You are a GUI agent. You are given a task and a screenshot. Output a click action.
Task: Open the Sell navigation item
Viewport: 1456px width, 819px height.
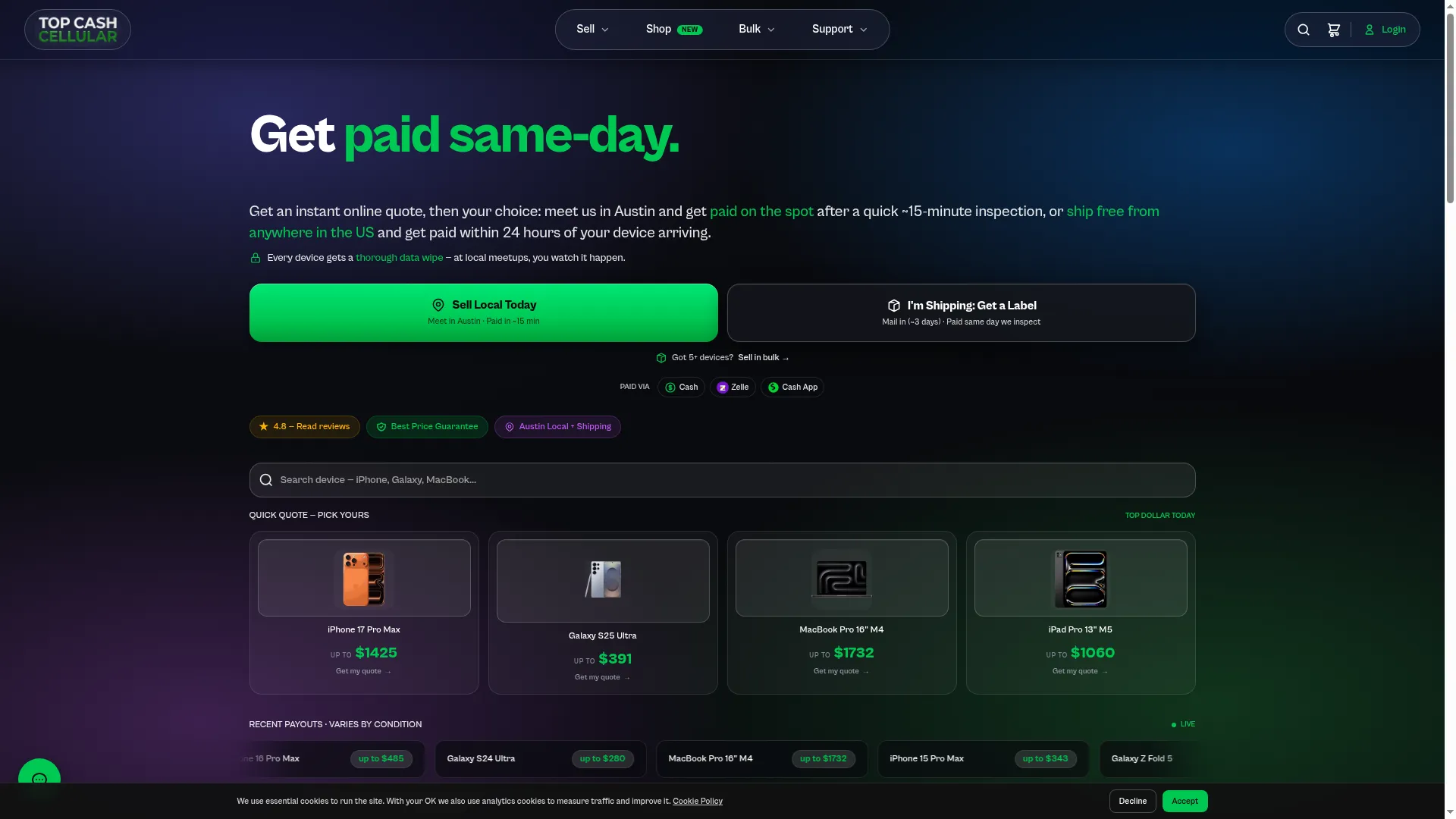tap(592, 30)
